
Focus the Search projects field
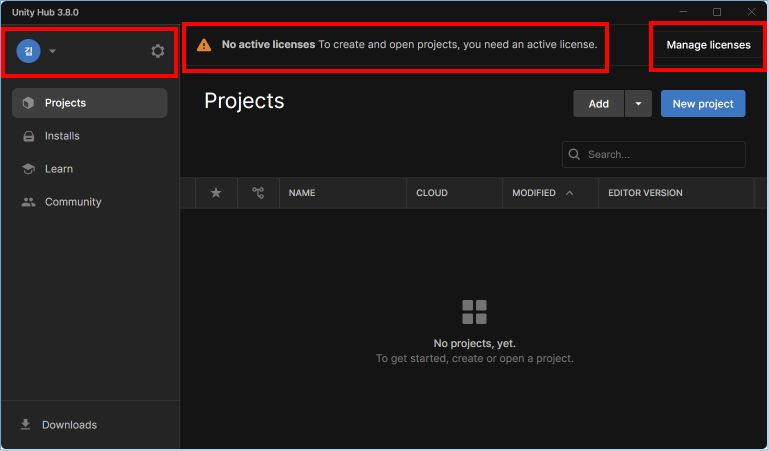[x=653, y=154]
